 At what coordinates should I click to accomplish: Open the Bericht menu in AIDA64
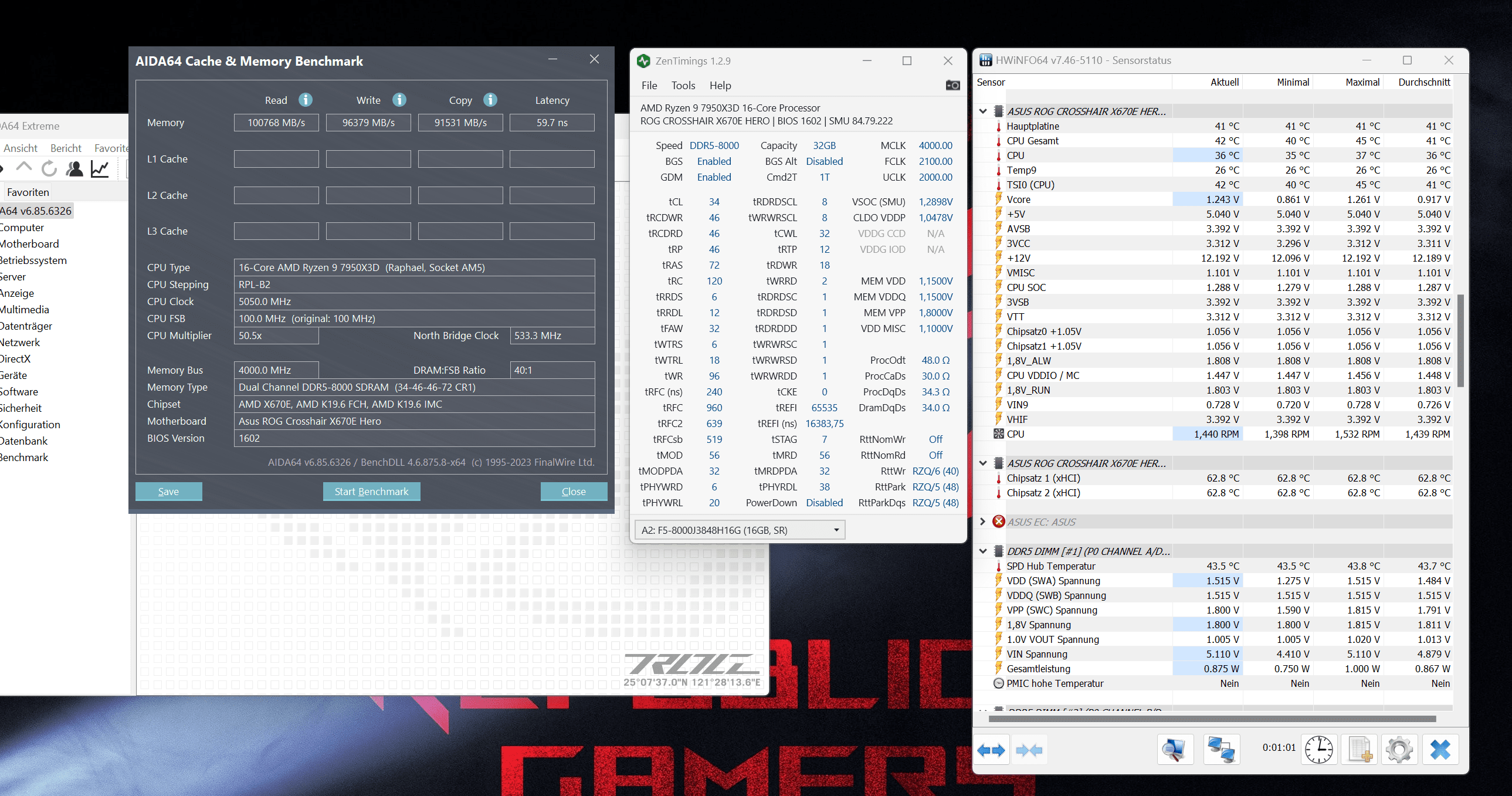click(x=66, y=148)
